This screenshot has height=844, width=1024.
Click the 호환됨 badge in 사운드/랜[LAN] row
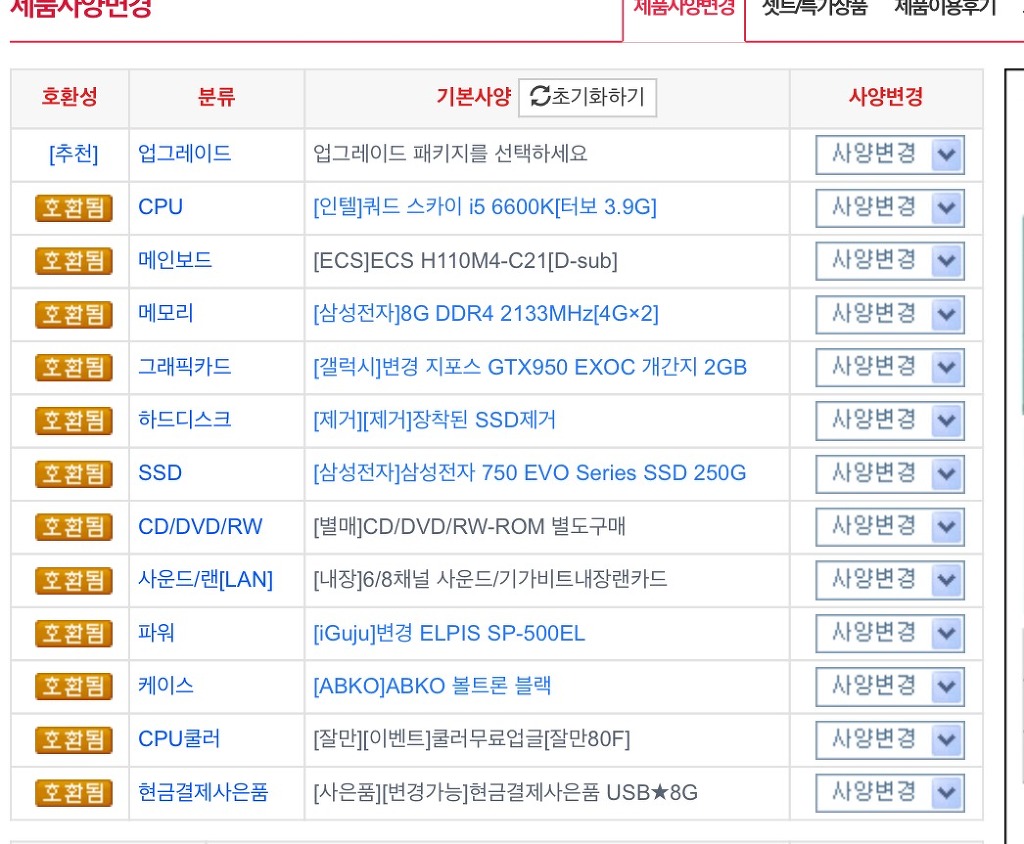[x=74, y=581]
